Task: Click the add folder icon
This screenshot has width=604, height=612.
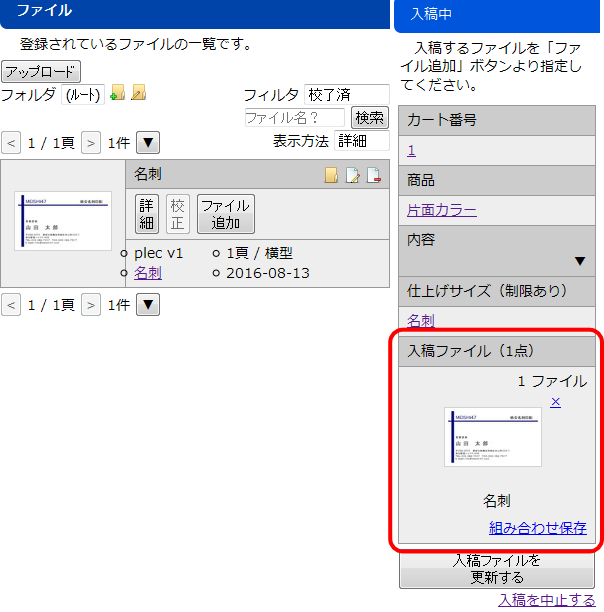Action: coord(117,93)
